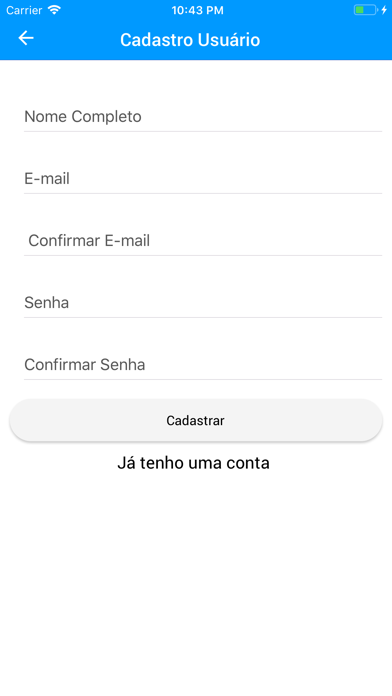Tap the charging bolt icon
The height and width of the screenshot is (696, 392).
tap(384, 10)
